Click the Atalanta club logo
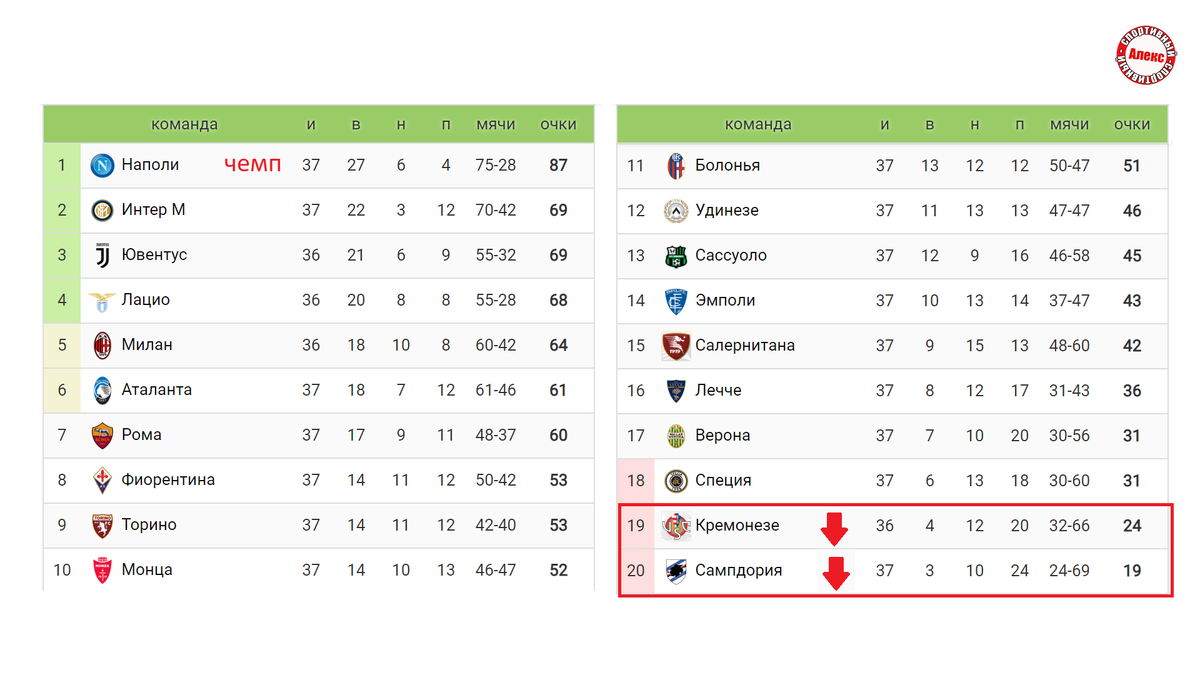 (x=101, y=390)
